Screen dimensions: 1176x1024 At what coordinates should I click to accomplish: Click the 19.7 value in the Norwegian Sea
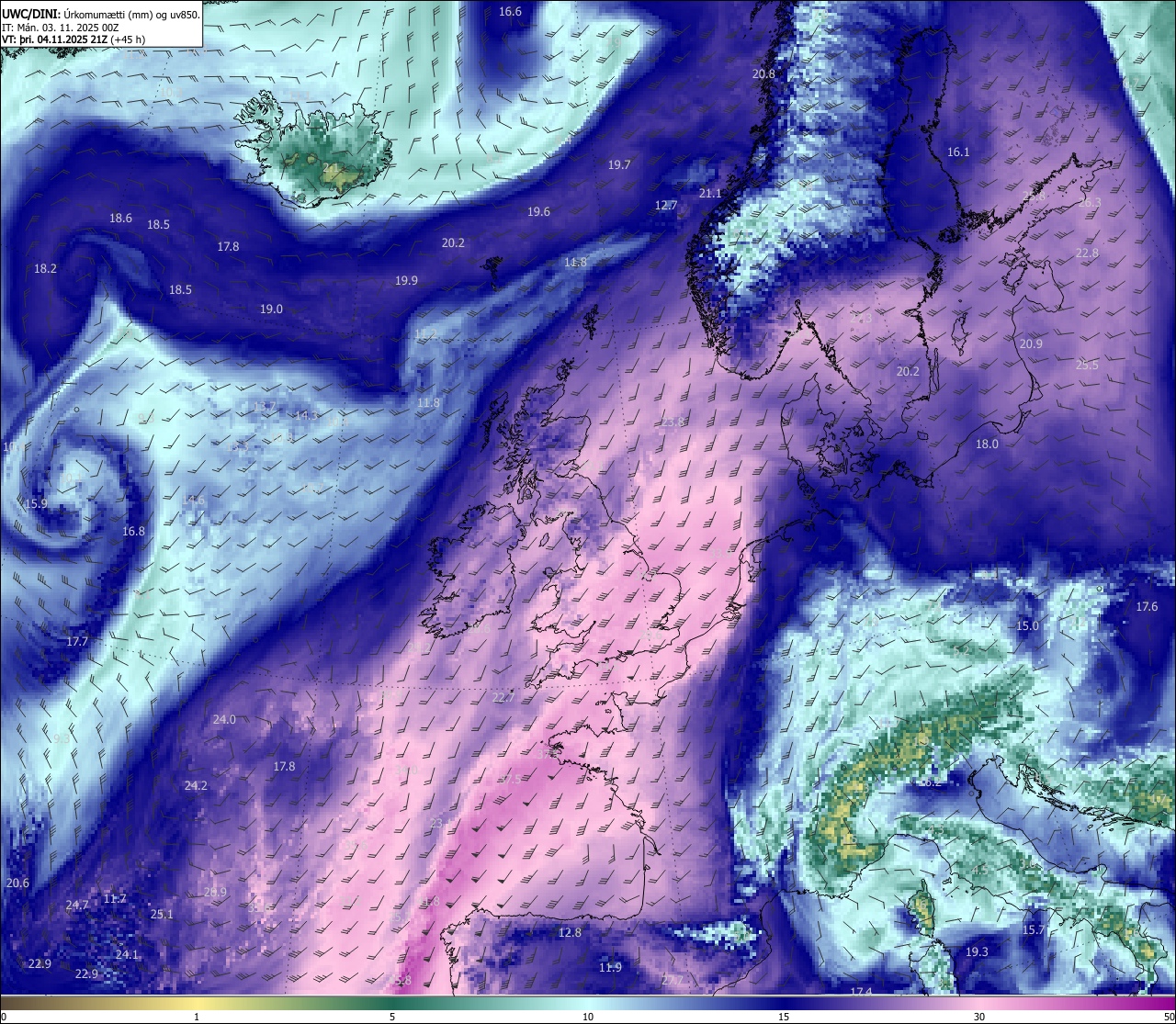(619, 164)
